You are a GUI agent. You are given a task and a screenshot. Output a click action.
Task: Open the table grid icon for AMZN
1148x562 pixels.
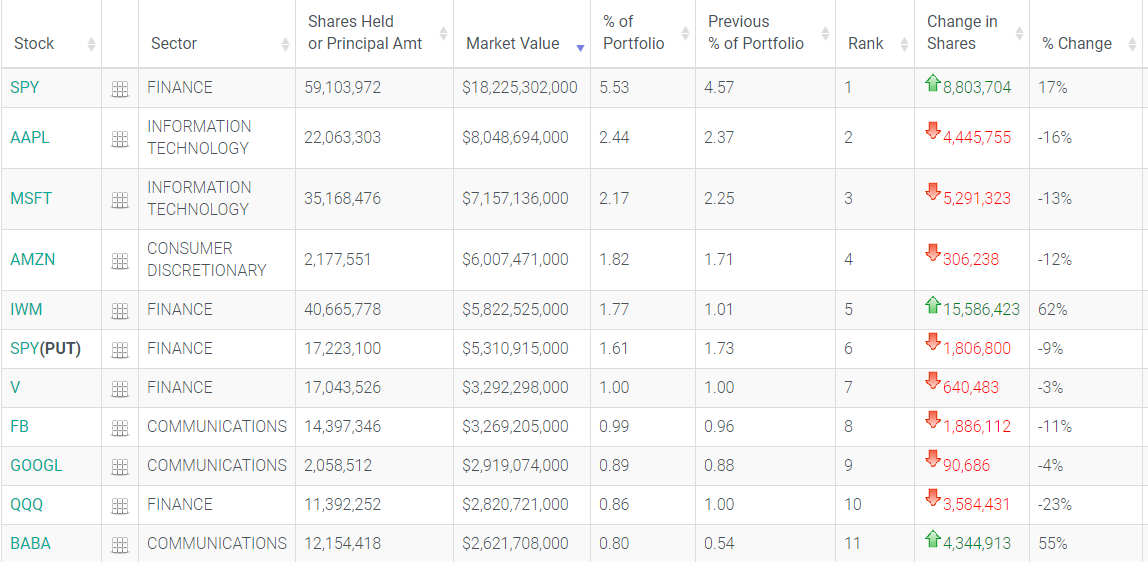tap(119, 261)
